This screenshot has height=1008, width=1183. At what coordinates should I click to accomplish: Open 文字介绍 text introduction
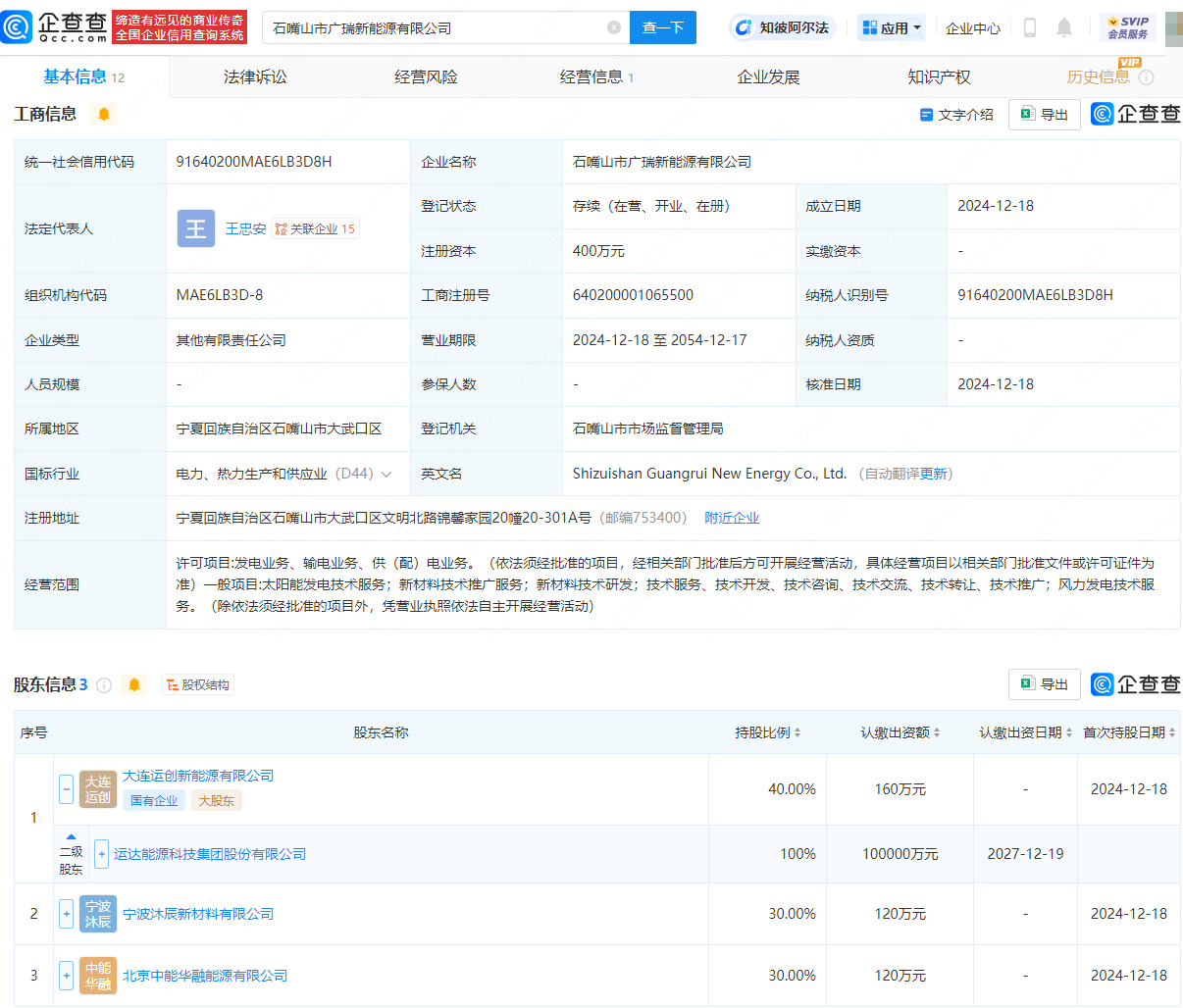click(956, 115)
